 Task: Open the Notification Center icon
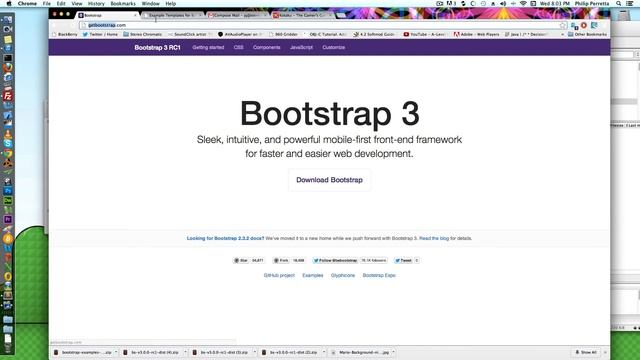point(630,3)
